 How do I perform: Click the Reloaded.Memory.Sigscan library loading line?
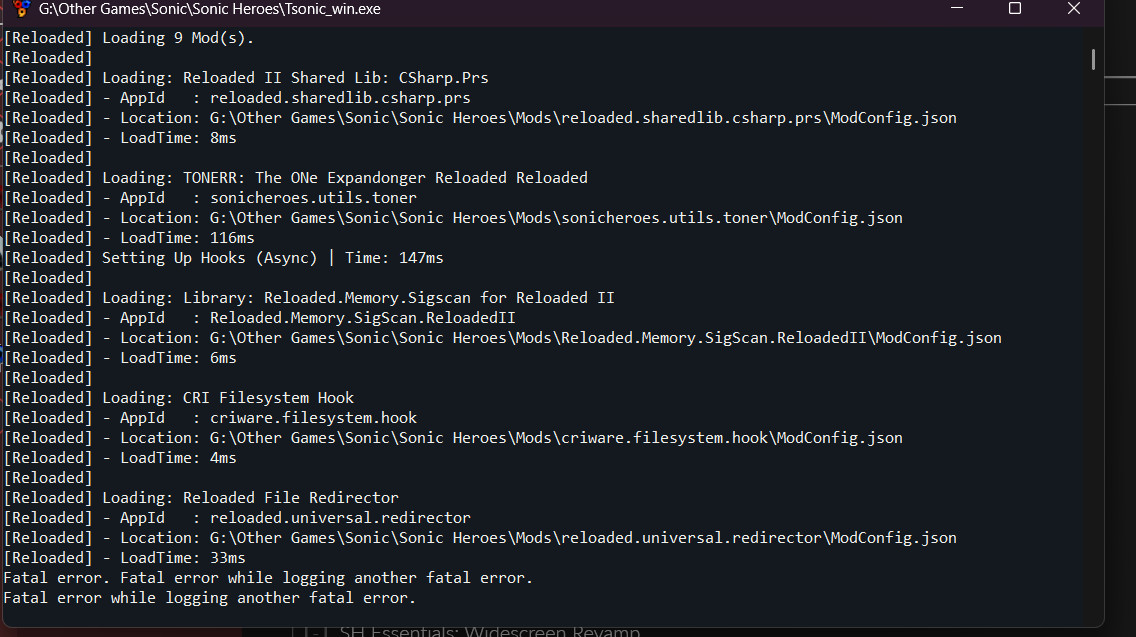pyautogui.click(x=358, y=298)
